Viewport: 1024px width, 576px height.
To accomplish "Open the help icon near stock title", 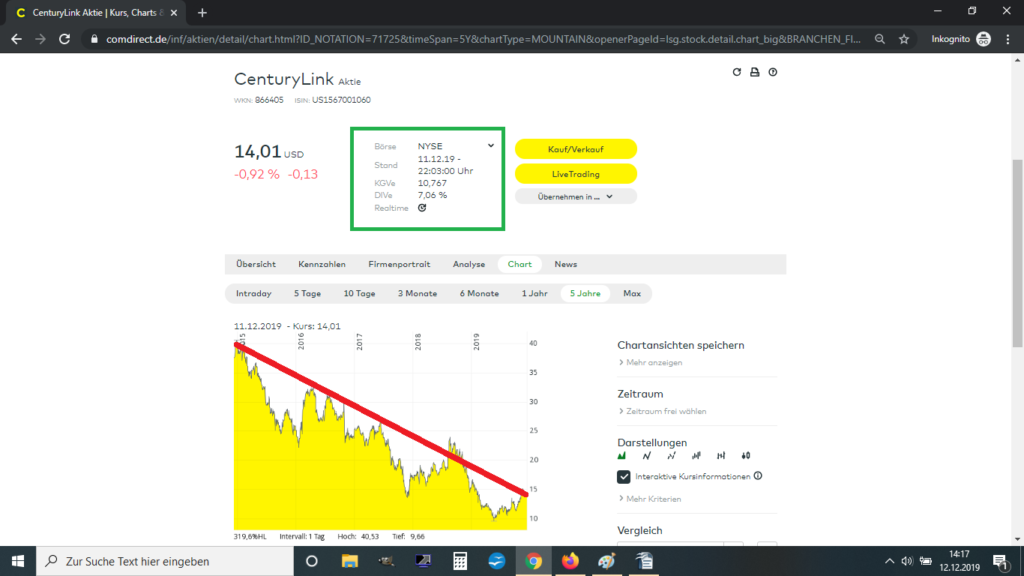I will (773, 72).
